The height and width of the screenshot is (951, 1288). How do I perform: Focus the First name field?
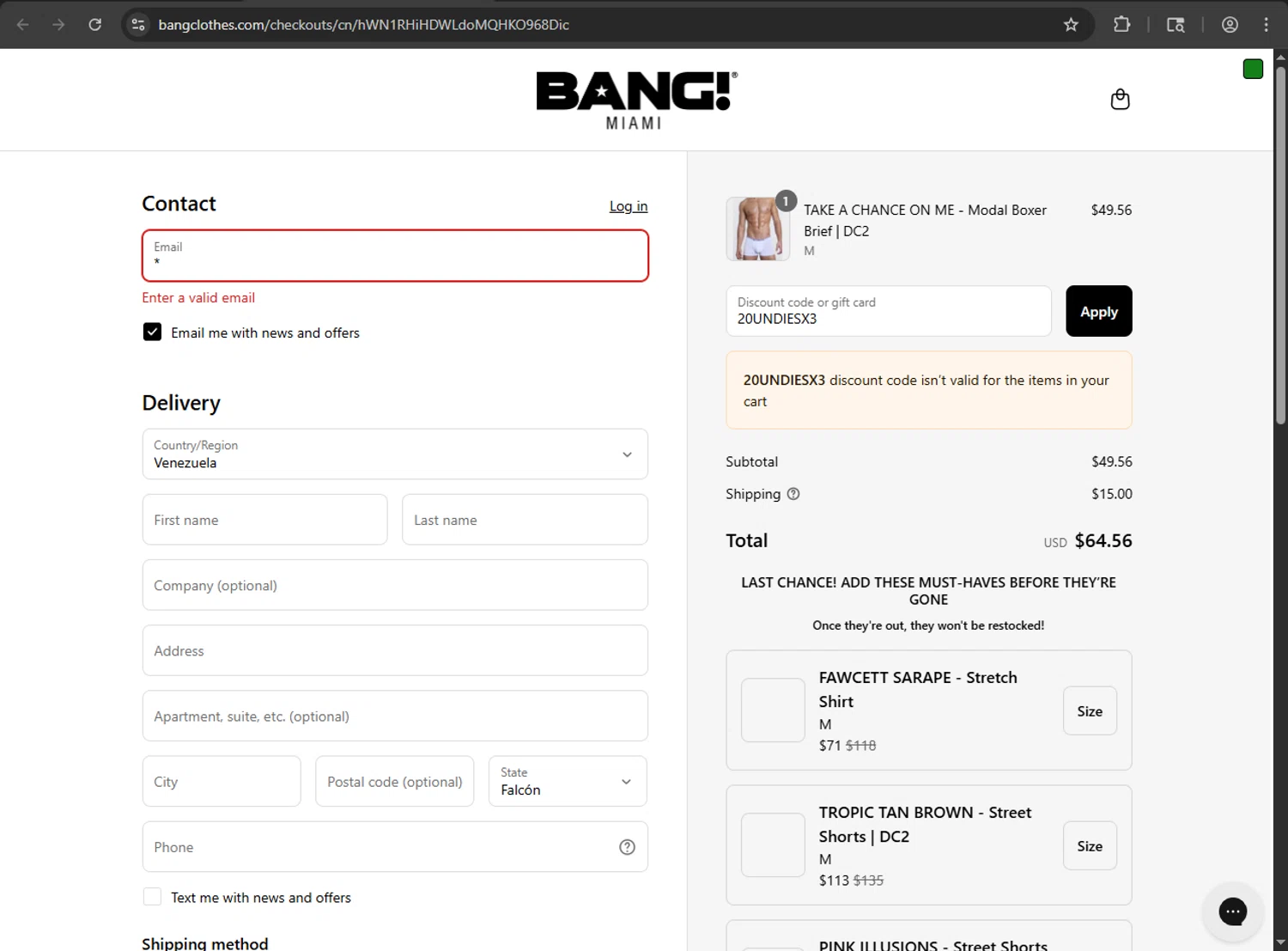(x=264, y=520)
